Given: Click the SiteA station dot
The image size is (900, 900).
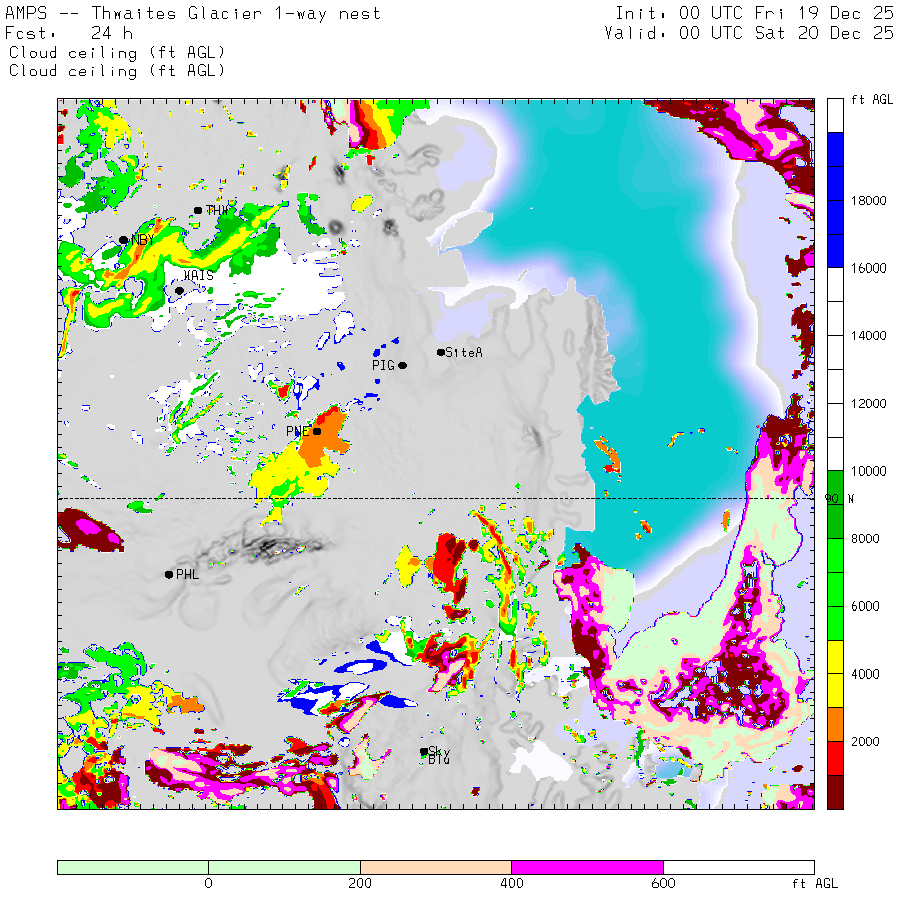Looking at the screenshot, I should pyautogui.click(x=441, y=352).
